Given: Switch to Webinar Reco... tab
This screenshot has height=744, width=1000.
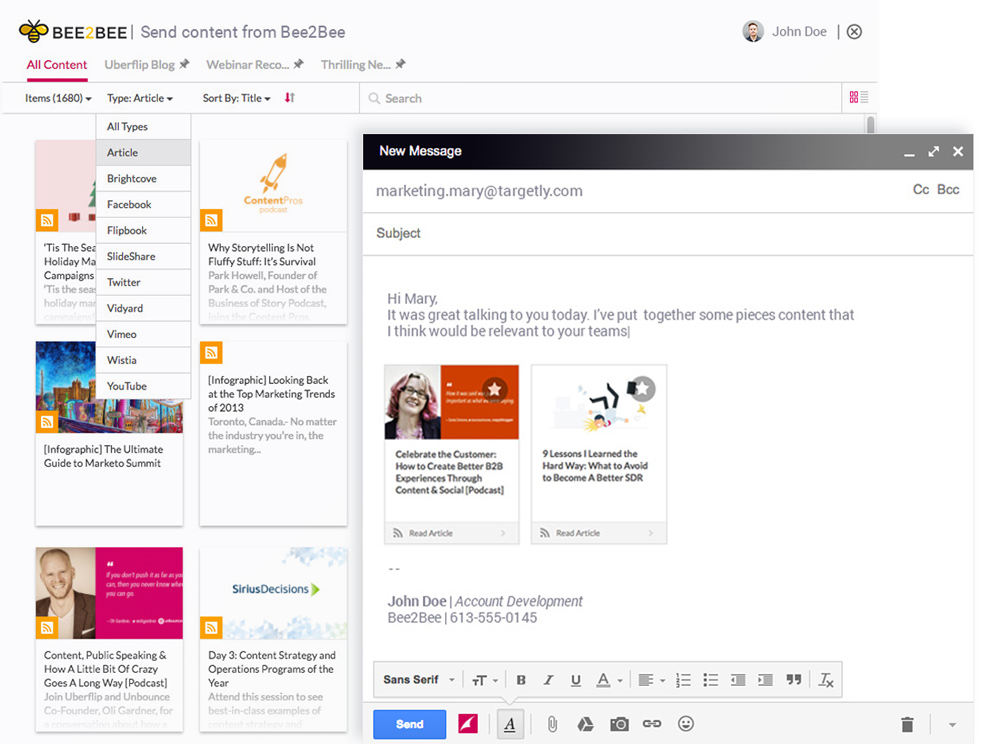Looking at the screenshot, I should point(254,64).
